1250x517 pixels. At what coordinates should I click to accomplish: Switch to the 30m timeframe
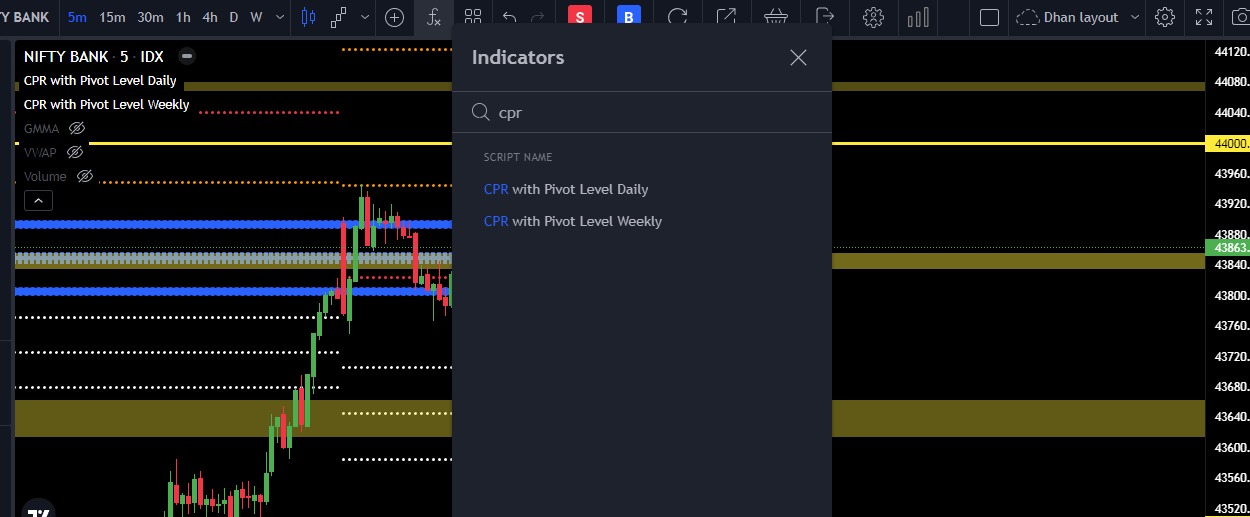[x=151, y=17]
